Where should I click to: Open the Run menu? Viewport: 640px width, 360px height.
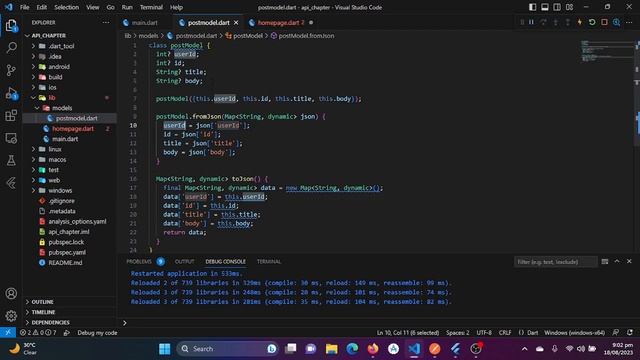(127, 7)
